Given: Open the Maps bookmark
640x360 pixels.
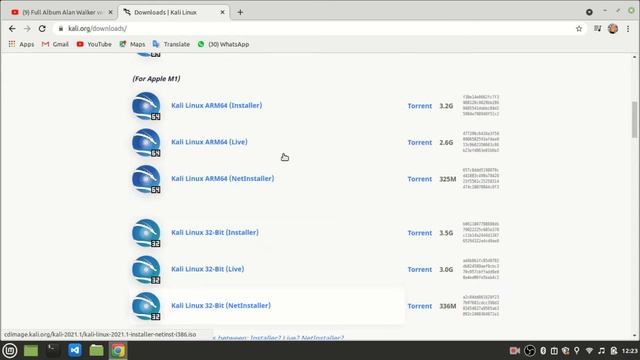Looking at the screenshot, I should coord(132,44).
